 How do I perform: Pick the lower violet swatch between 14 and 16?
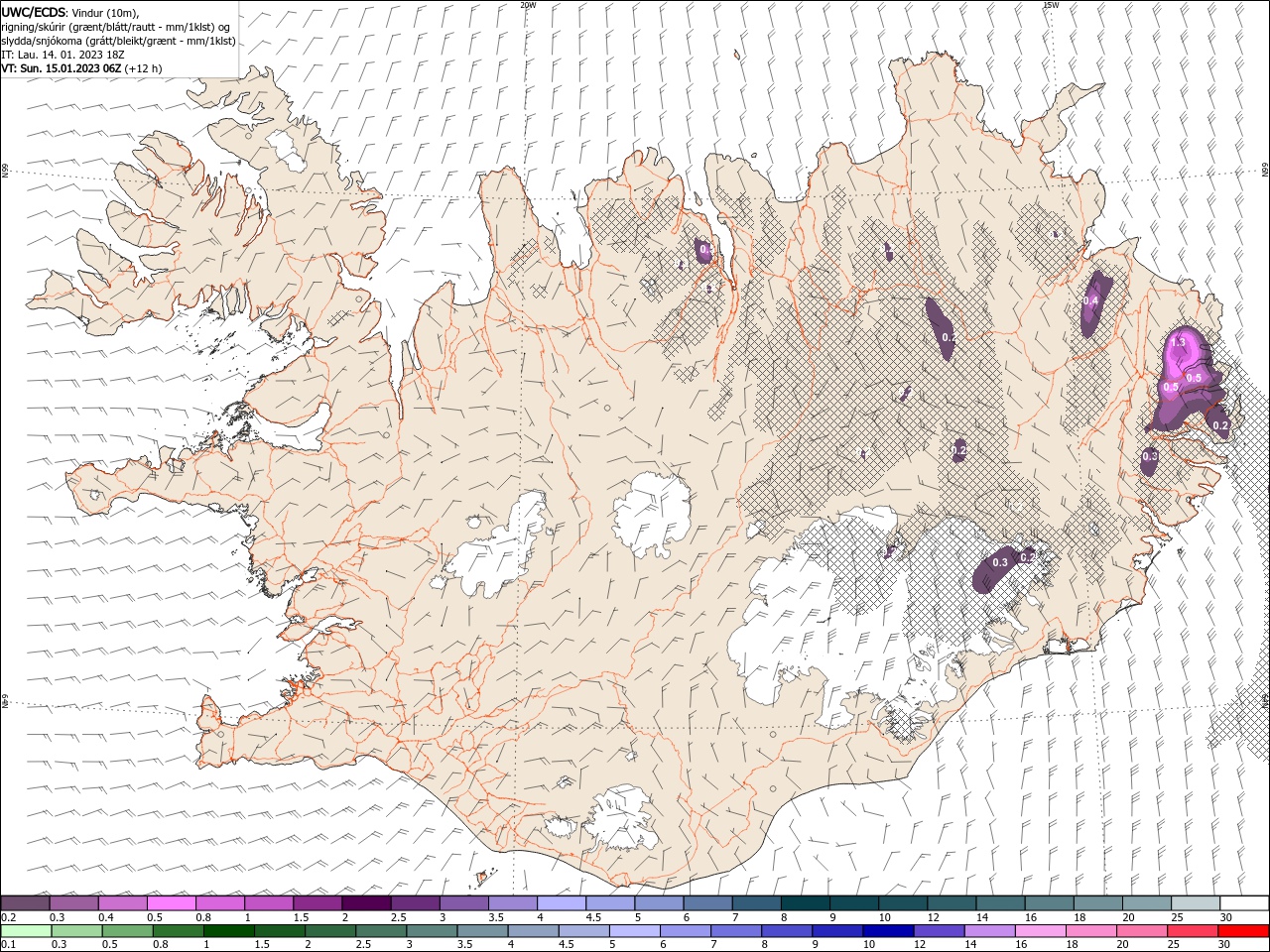pos(988,930)
